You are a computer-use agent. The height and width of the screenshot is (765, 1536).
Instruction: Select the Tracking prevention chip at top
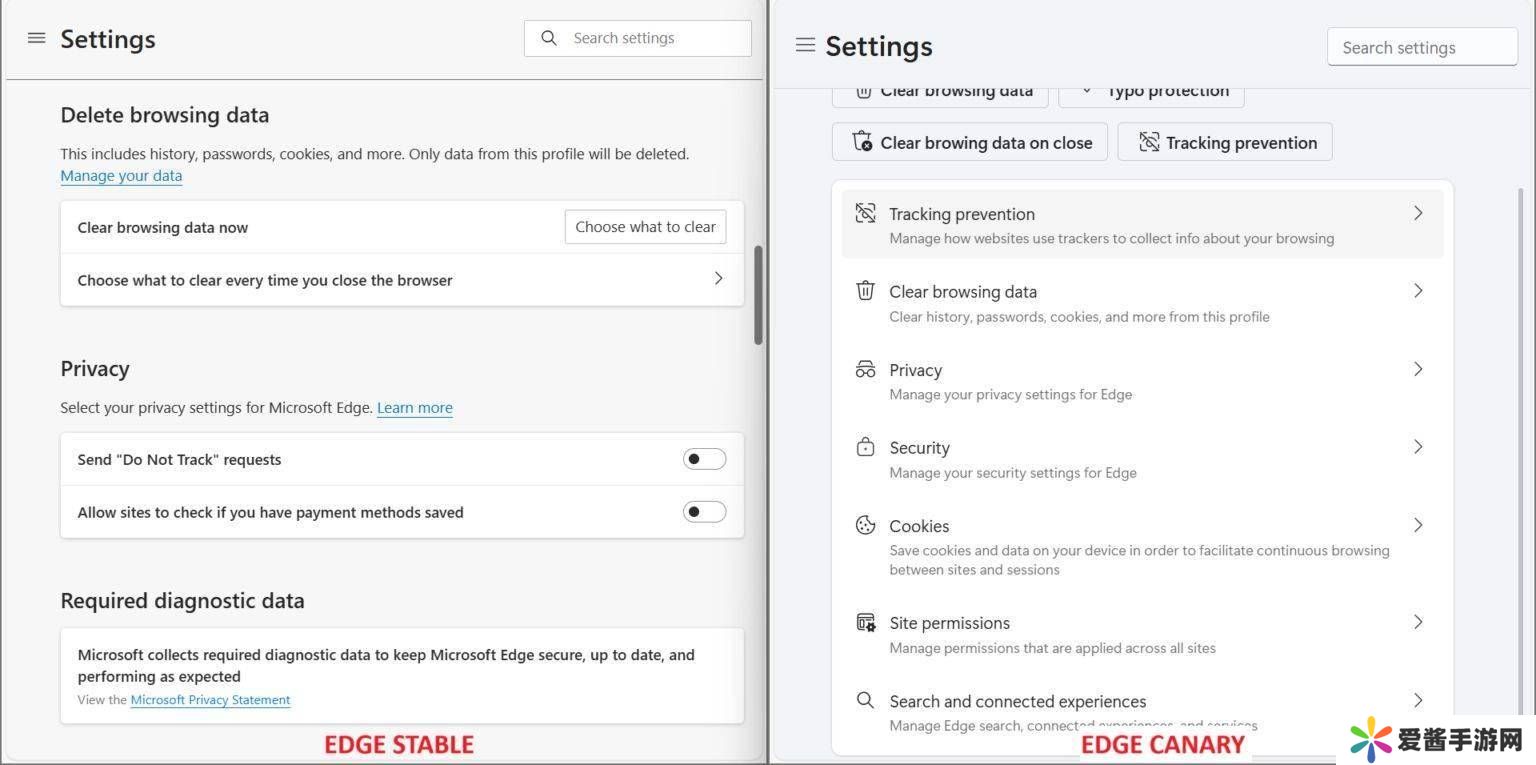[1225, 142]
